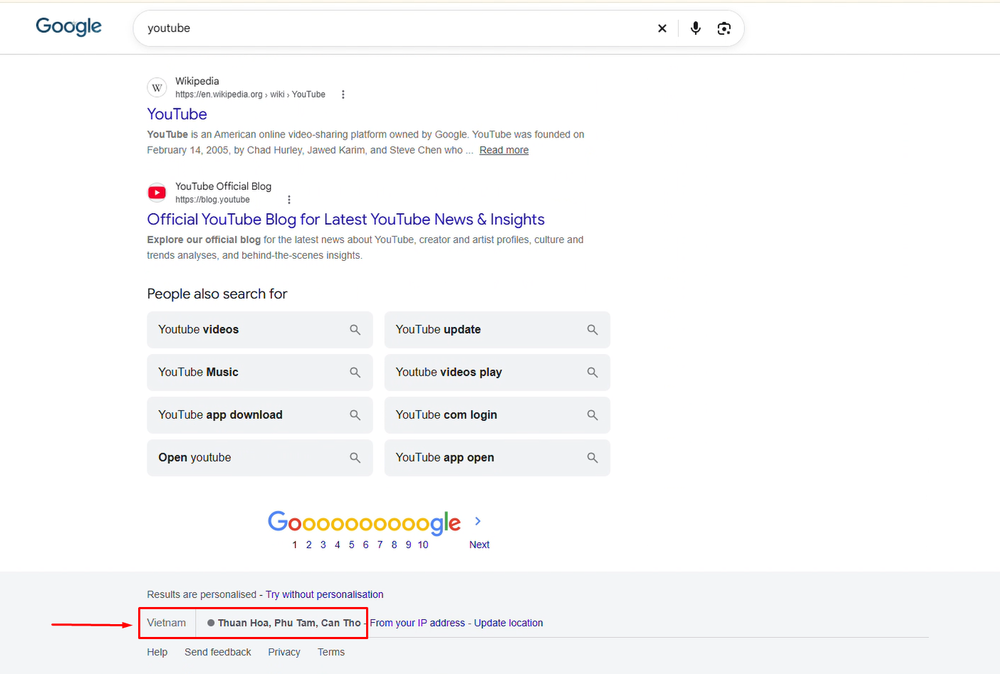
Task: Search for YouTube app open suggestion
Action: [497, 458]
